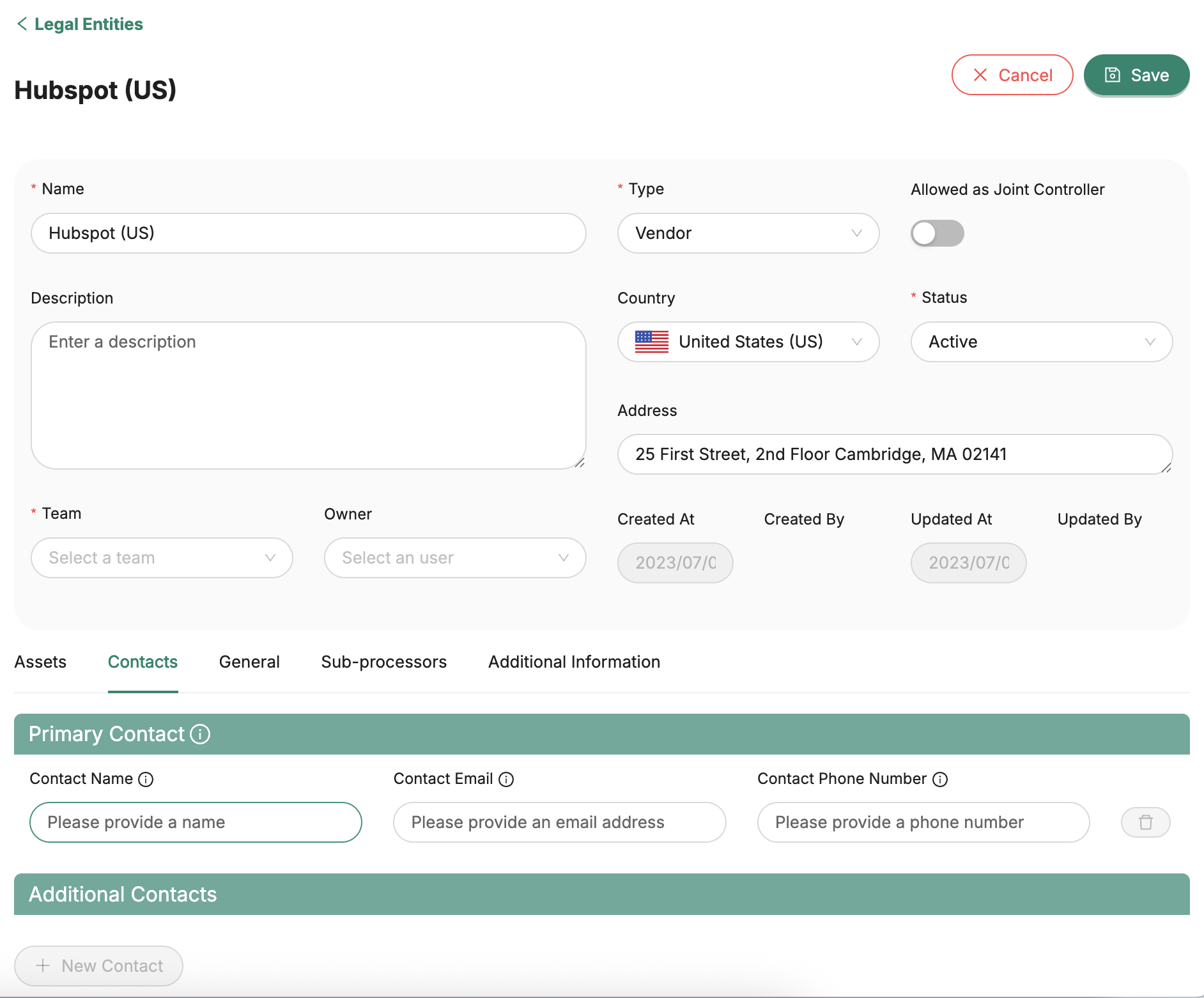Click the Contact Name info icon
1204x998 pixels.
tap(146, 779)
